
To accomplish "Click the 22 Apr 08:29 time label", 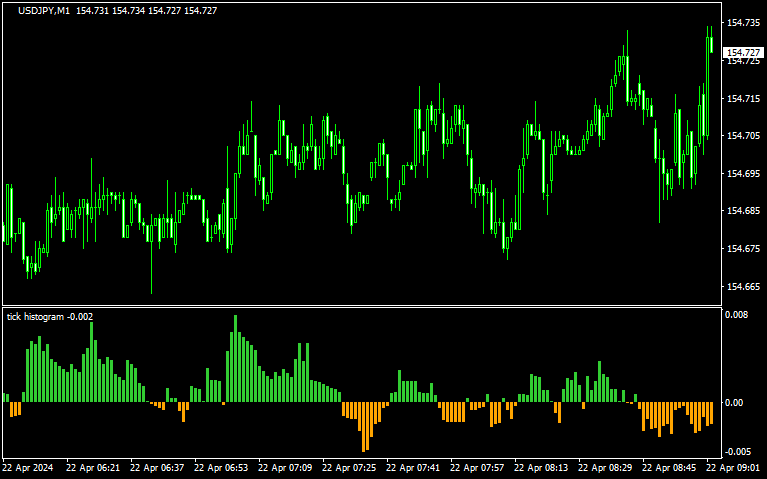I will pos(606,467).
